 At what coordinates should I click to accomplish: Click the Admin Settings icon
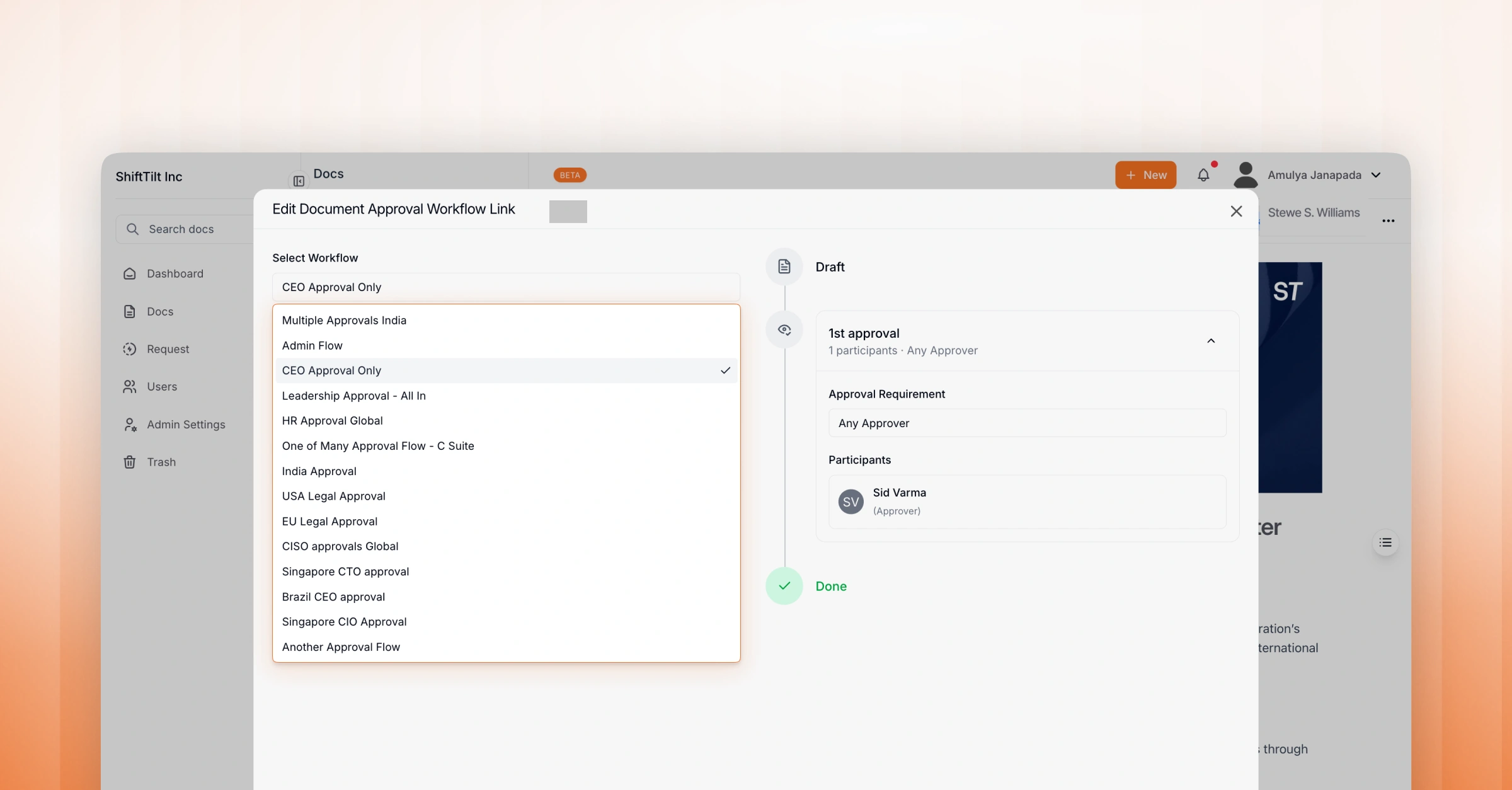click(130, 425)
